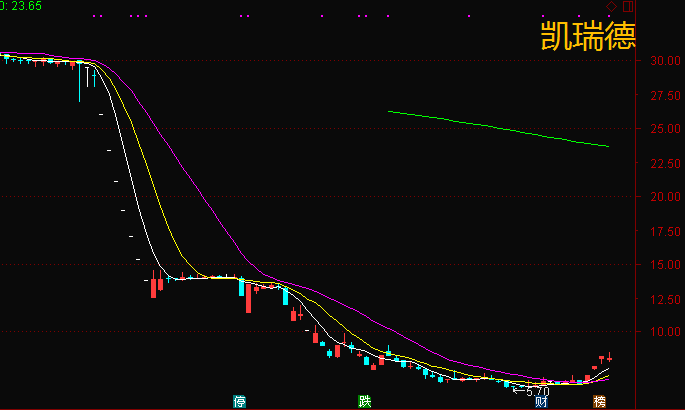Click the 停 suspension marker icon
Screen dimensions: 685x410
[x=239, y=402]
